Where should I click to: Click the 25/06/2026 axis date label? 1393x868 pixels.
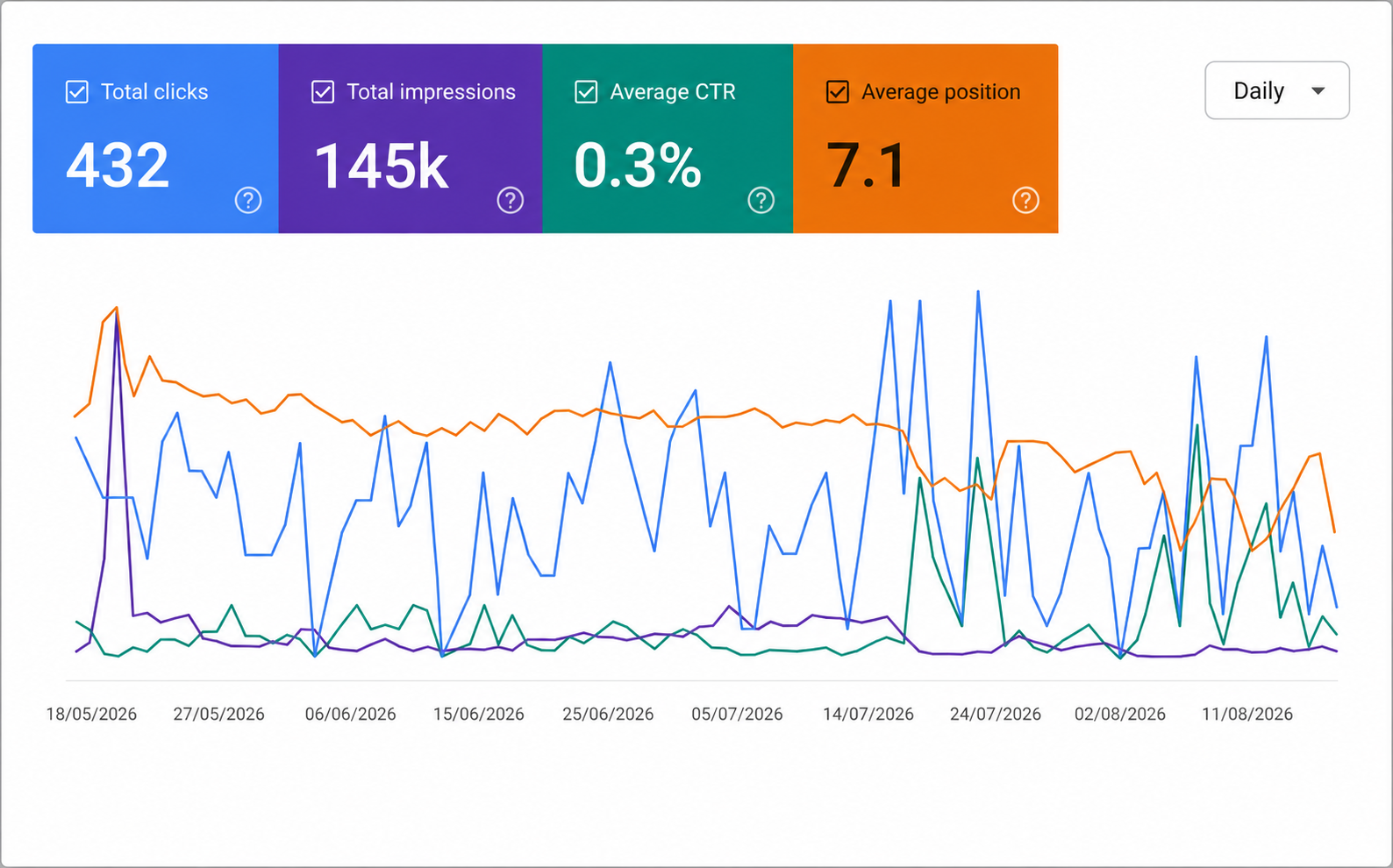tap(608, 714)
